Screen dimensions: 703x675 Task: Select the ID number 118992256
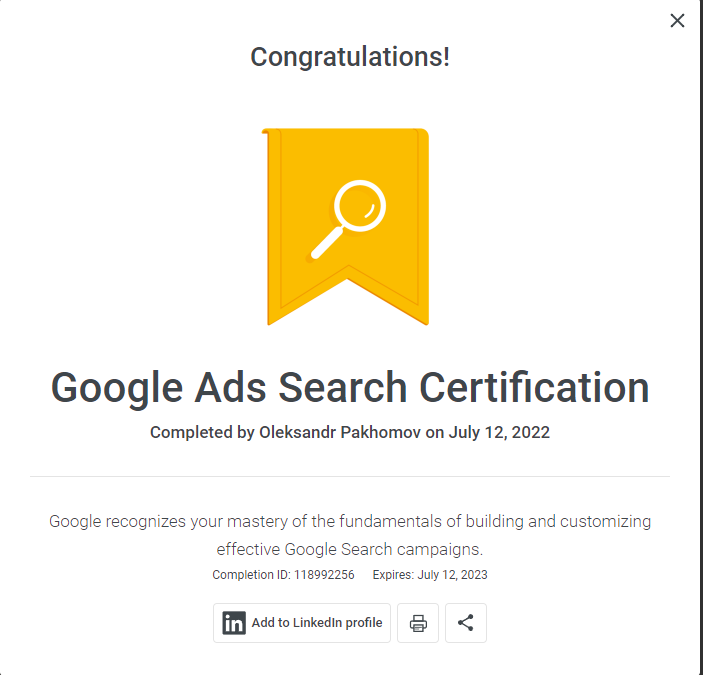pyautogui.click(x=324, y=575)
